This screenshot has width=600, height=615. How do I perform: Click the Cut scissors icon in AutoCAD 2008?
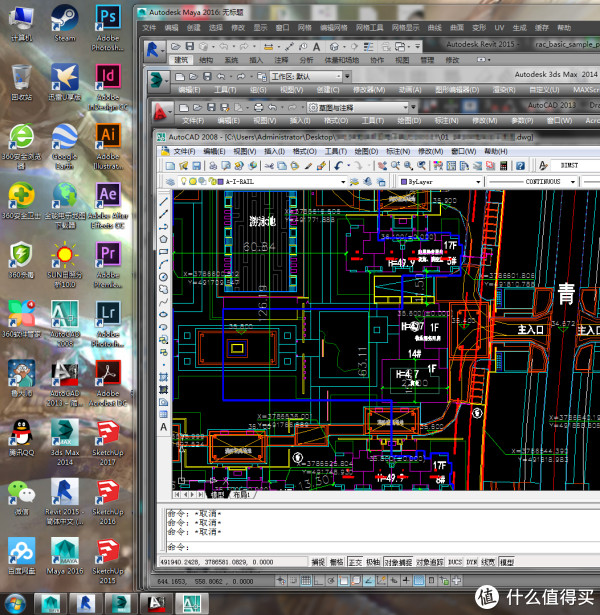[x=269, y=166]
